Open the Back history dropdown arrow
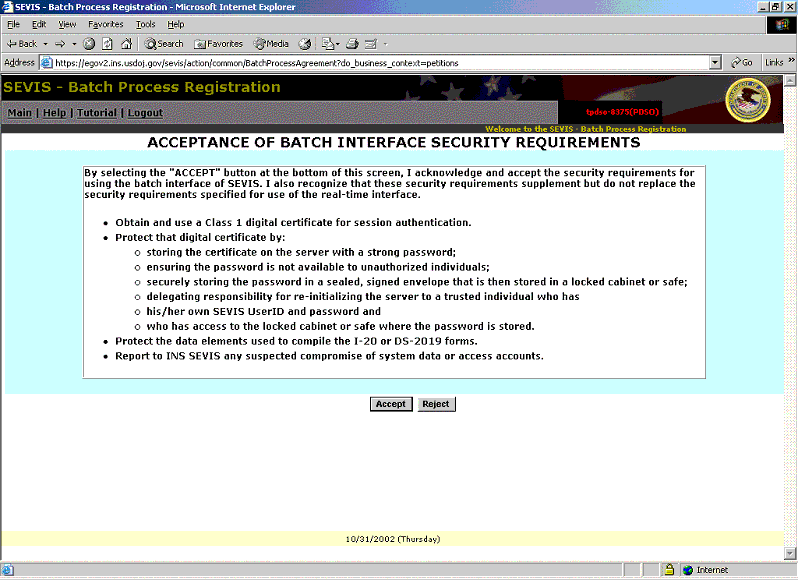 pos(45,44)
